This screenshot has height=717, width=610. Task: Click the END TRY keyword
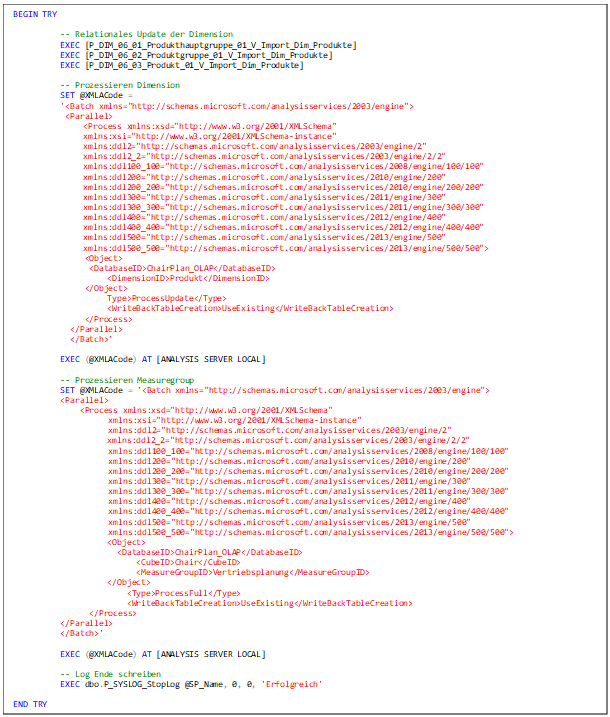(29, 705)
